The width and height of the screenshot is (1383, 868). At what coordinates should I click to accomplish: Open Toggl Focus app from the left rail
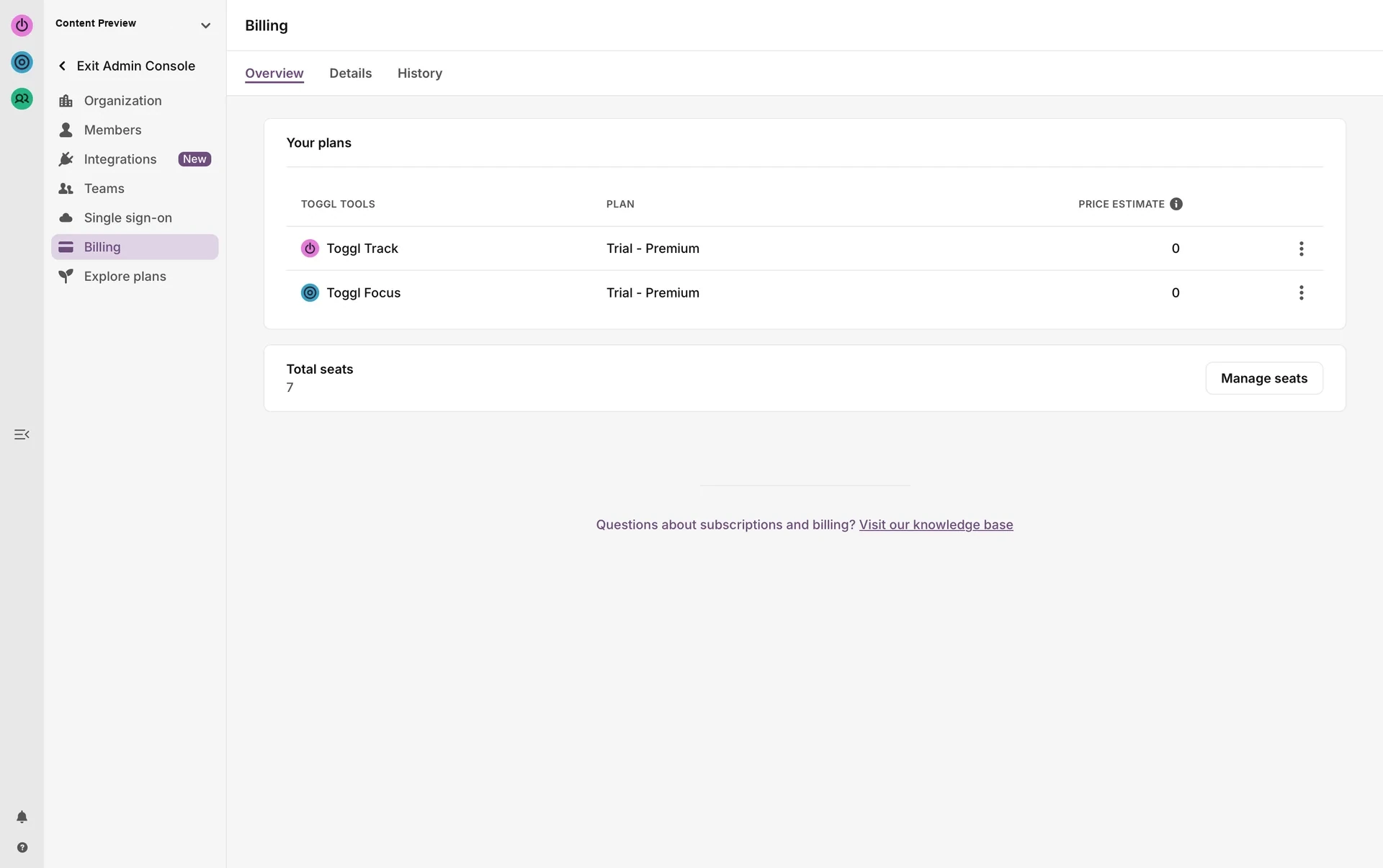(22, 62)
